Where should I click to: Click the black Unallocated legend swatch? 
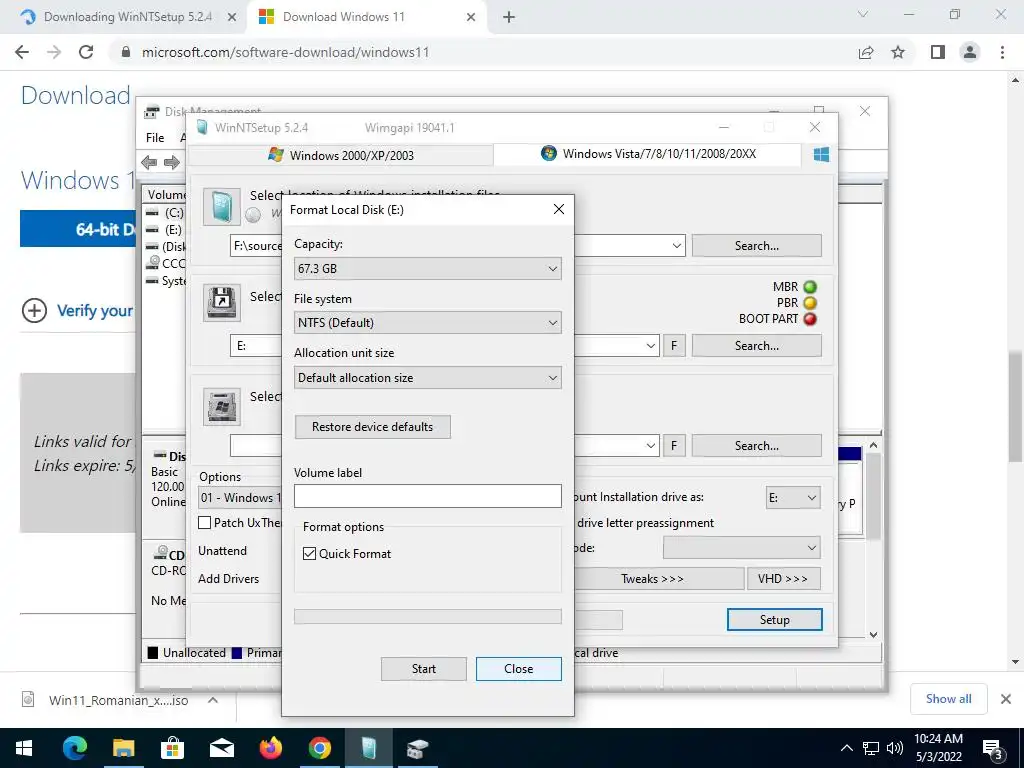point(153,653)
